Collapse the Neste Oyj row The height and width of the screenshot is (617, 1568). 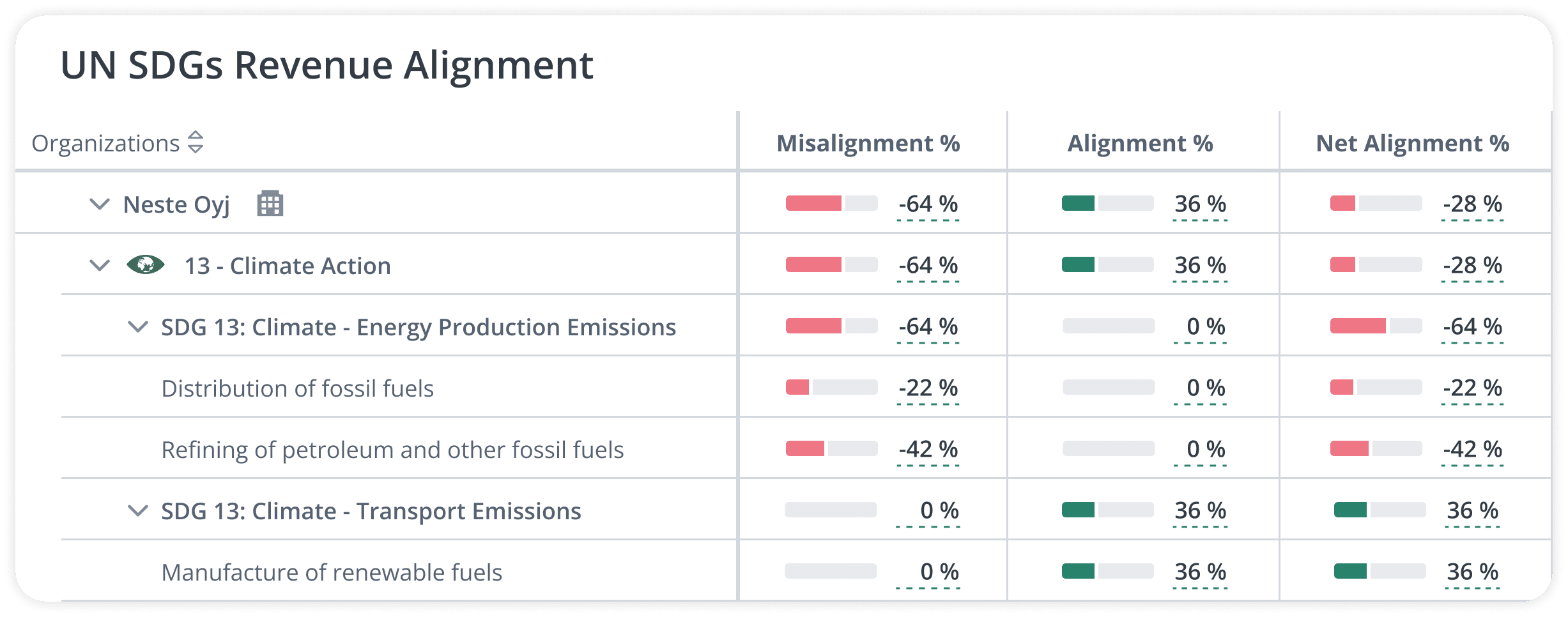100,204
